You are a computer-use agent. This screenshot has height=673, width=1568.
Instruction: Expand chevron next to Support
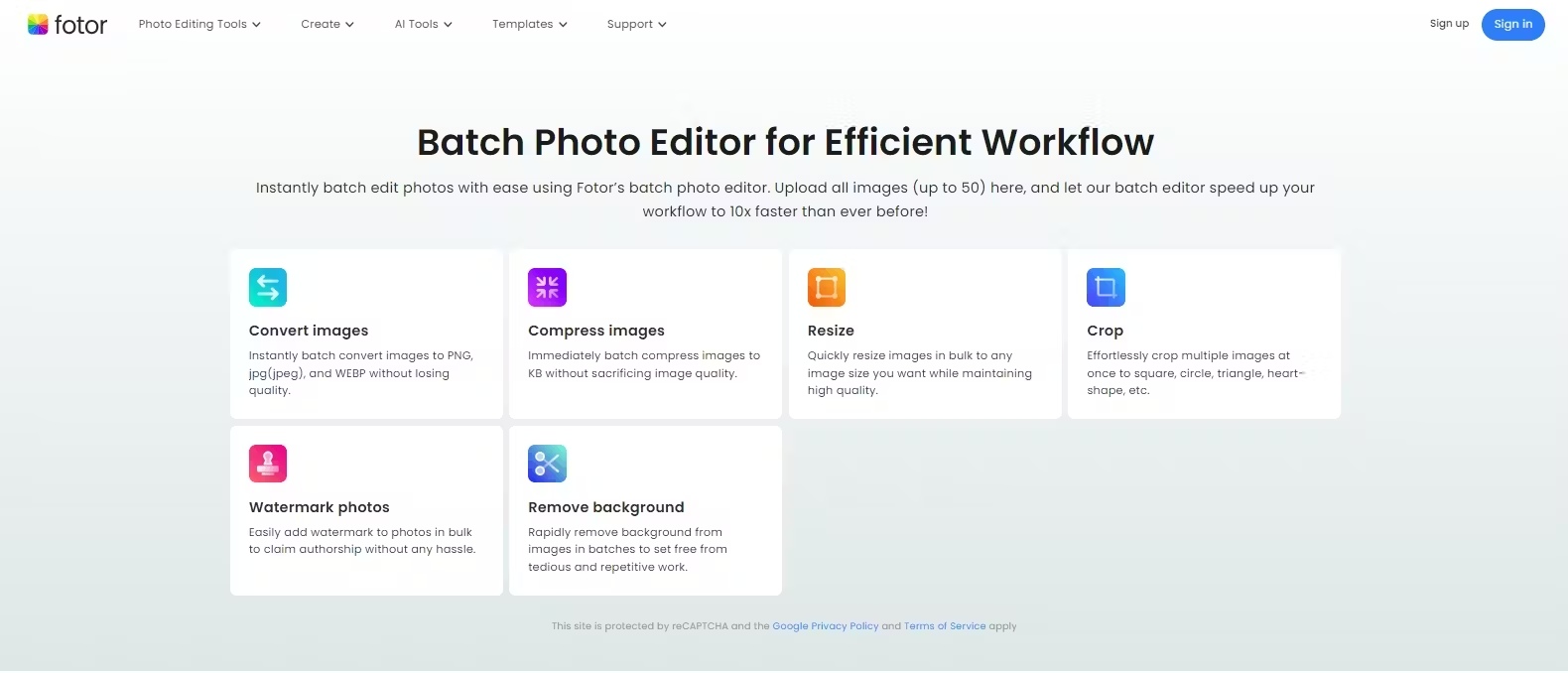pos(662,25)
